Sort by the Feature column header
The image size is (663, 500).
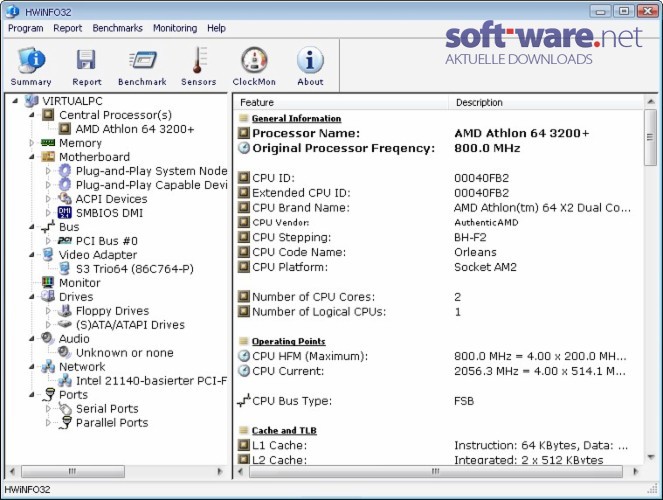[341, 102]
